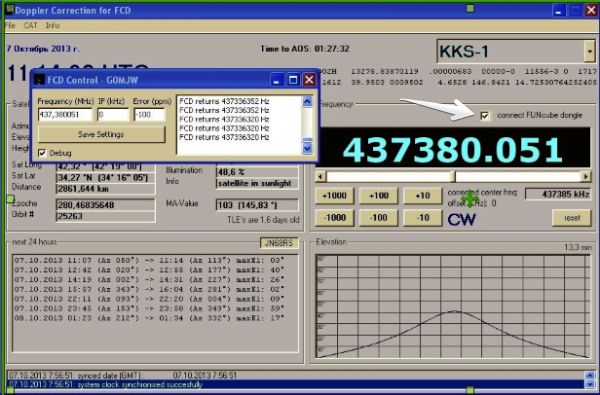This screenshot has width=600, height=395.
Task: Maximize the FCD Control window
Action: 293,80
